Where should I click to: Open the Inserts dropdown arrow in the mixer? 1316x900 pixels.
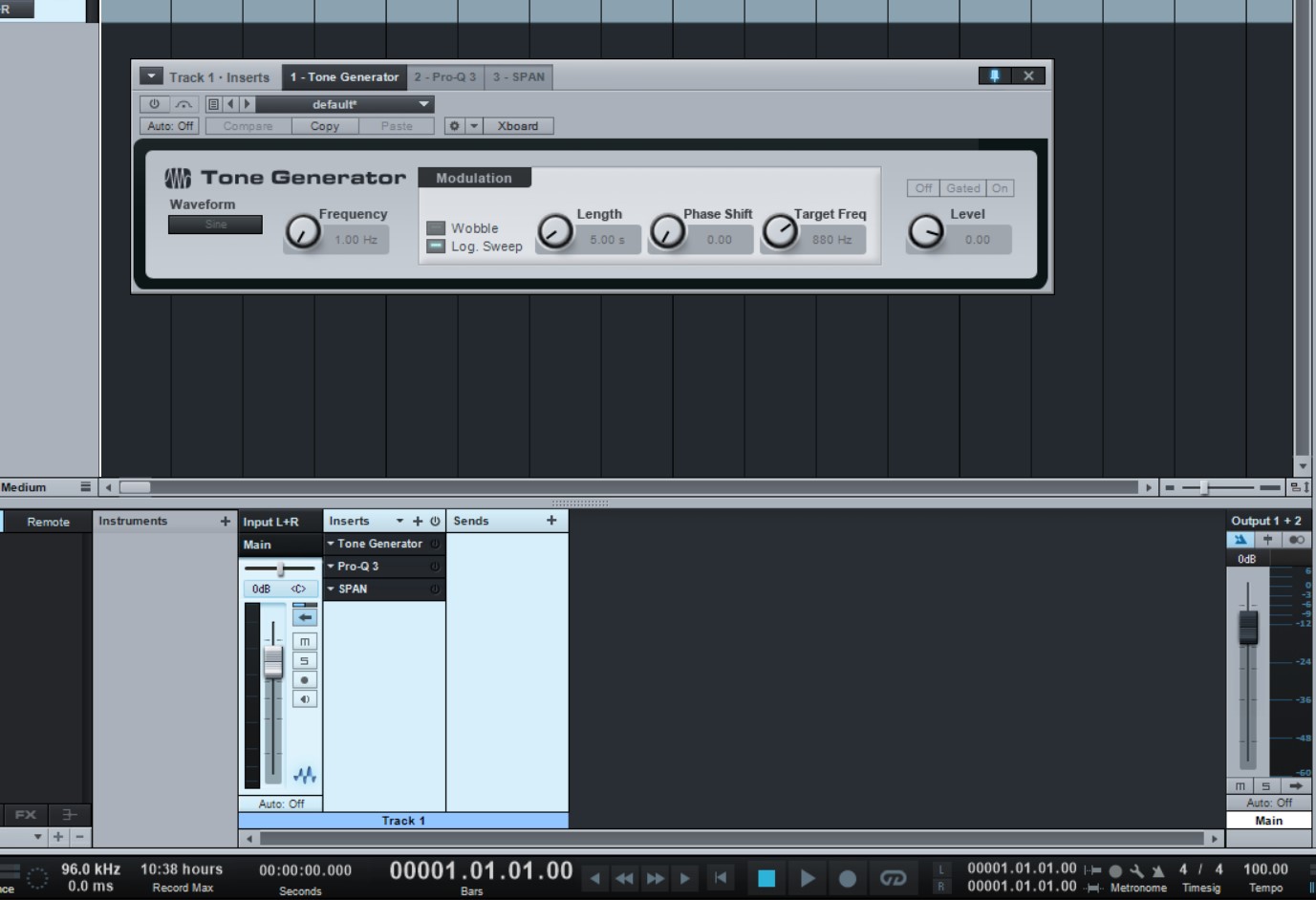(399, 521)
